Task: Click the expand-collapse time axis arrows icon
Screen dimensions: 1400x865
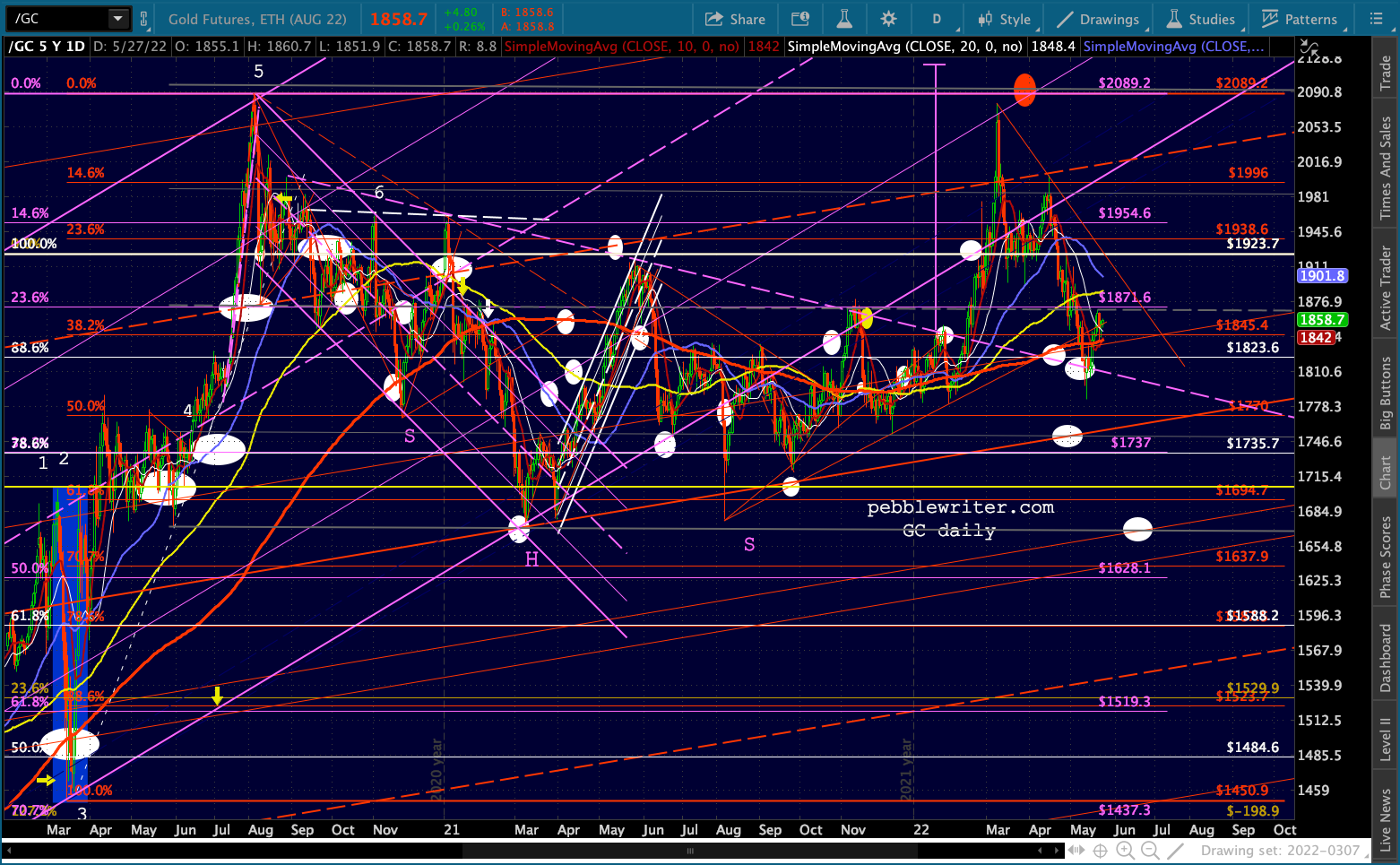Action: (x=1076, y=851)
